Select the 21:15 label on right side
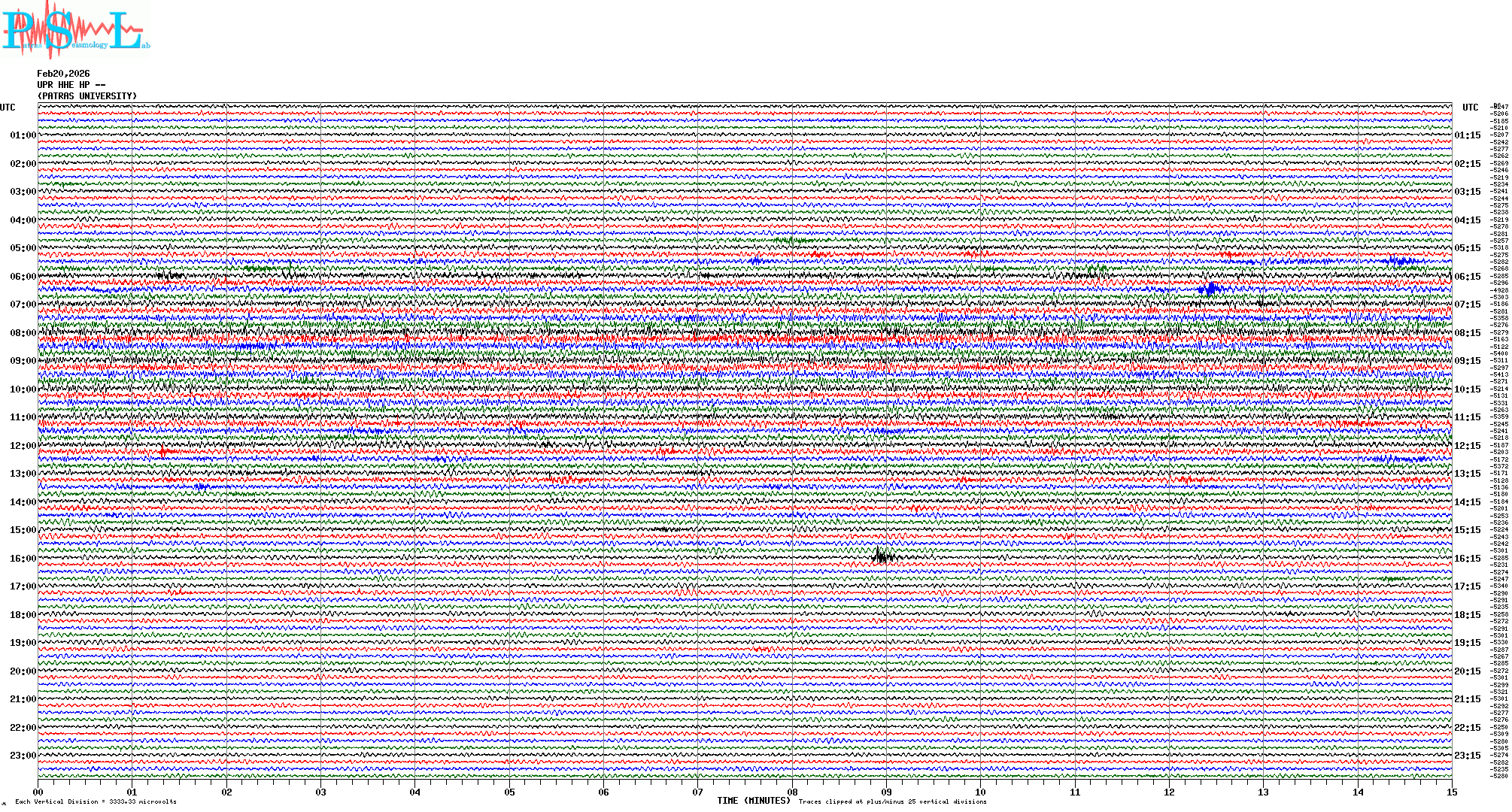 click(x=1467, y=699)
